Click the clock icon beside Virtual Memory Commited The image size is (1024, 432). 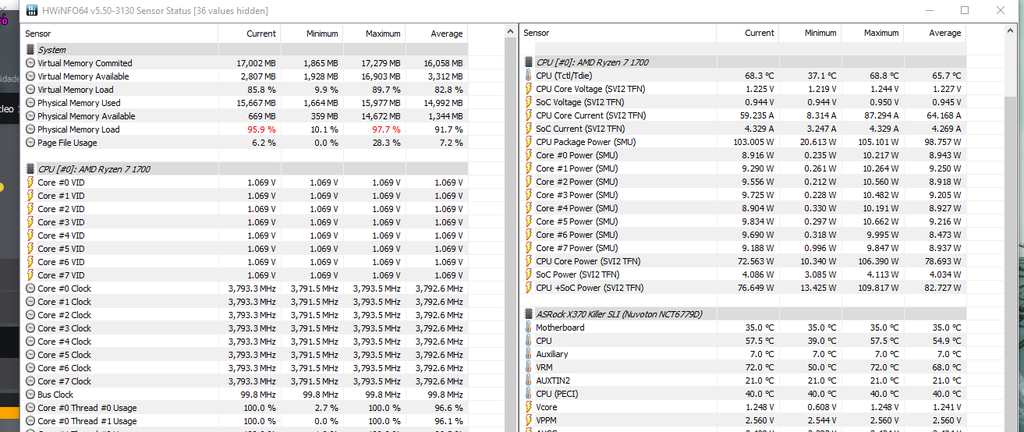pyautogui.click(x=30, y=63)
